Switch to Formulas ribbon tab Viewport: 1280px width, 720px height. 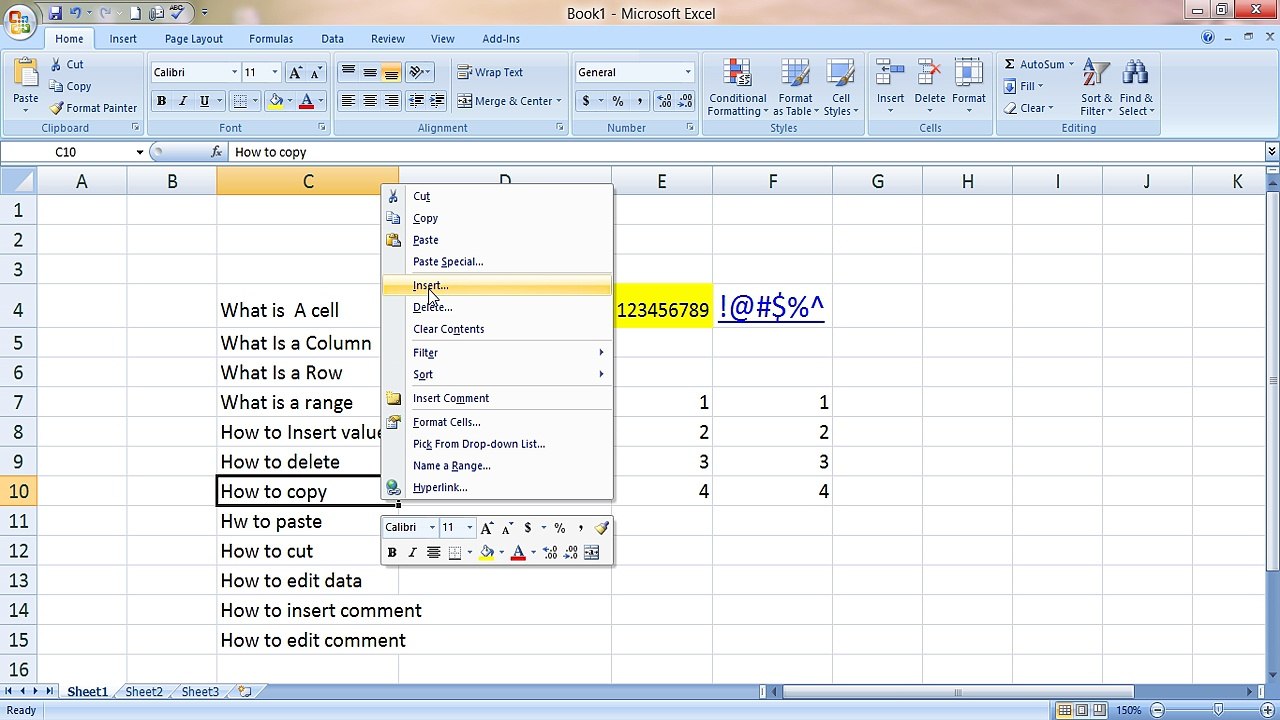pyautogui.click(x=271, y=39)
